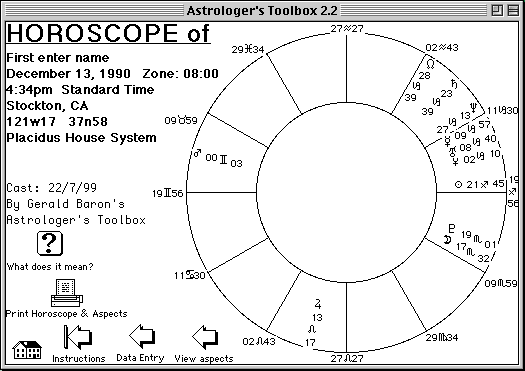Image resolution: width=525 pixels, height=371 pixels.
Task: Click the Midheaven cusp label 27 Aquarius 27
Action: [347, 29]
